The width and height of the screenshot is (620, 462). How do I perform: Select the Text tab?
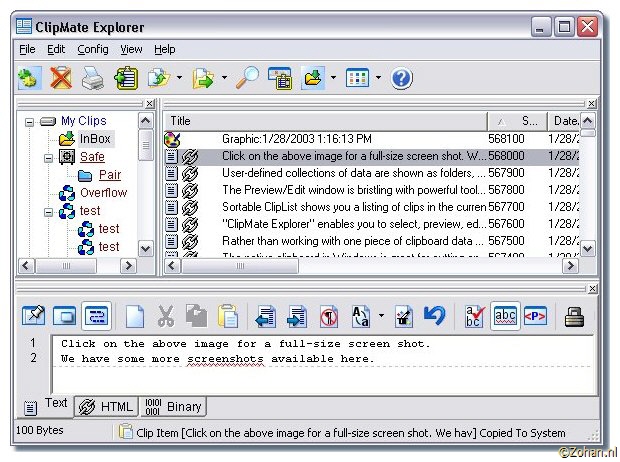click(x=46, y=405)
